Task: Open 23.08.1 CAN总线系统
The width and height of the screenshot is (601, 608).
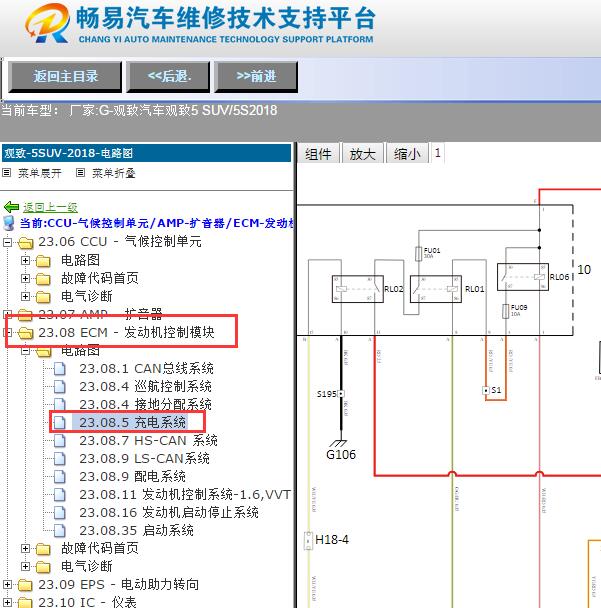Action: coord(146,368)
